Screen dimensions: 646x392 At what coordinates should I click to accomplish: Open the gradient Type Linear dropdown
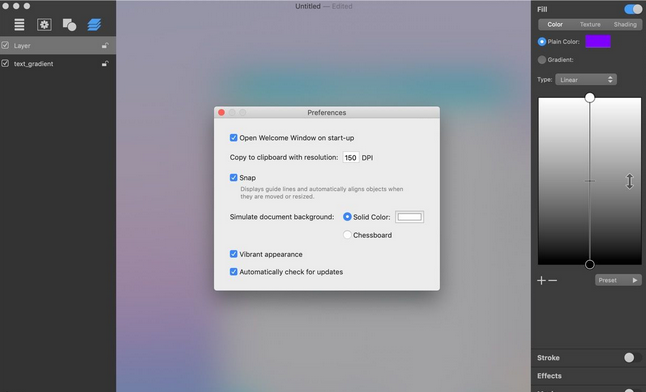586,80
